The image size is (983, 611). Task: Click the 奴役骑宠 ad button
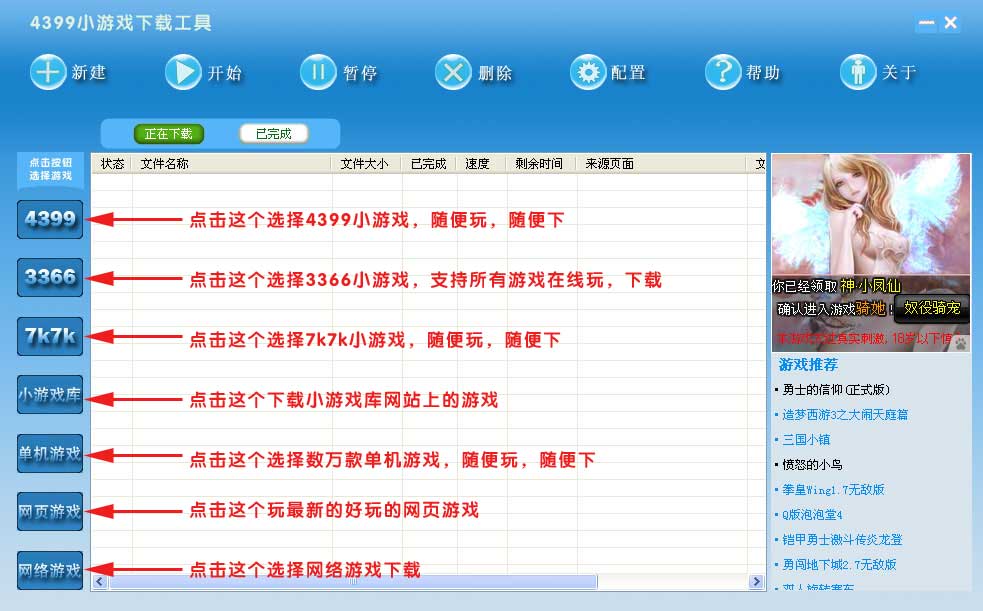pyautogui.click(x=932, y=308)
